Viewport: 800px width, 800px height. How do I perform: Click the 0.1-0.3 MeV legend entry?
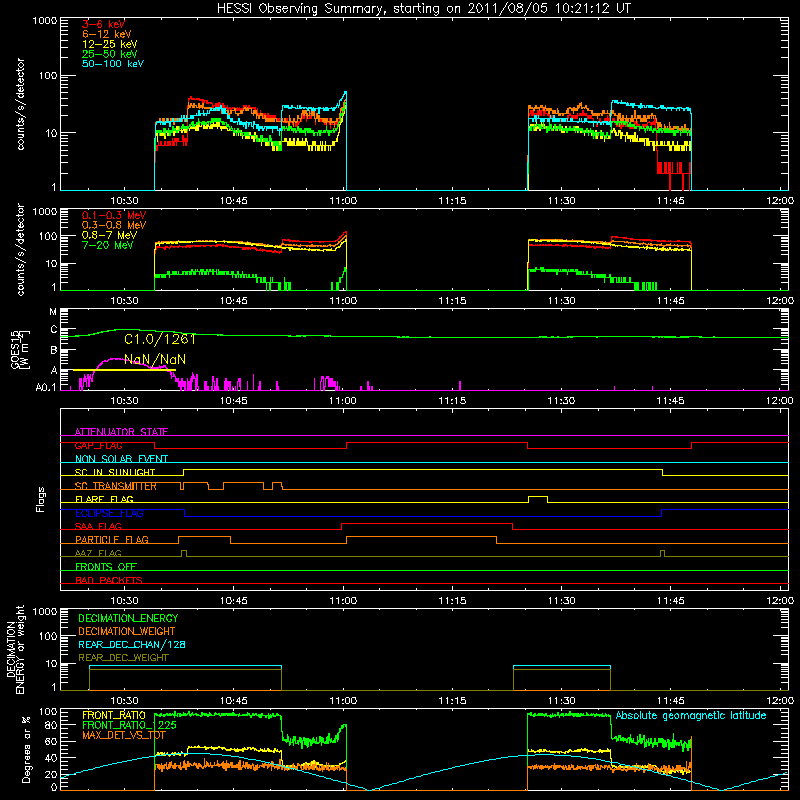click(114, 215)
